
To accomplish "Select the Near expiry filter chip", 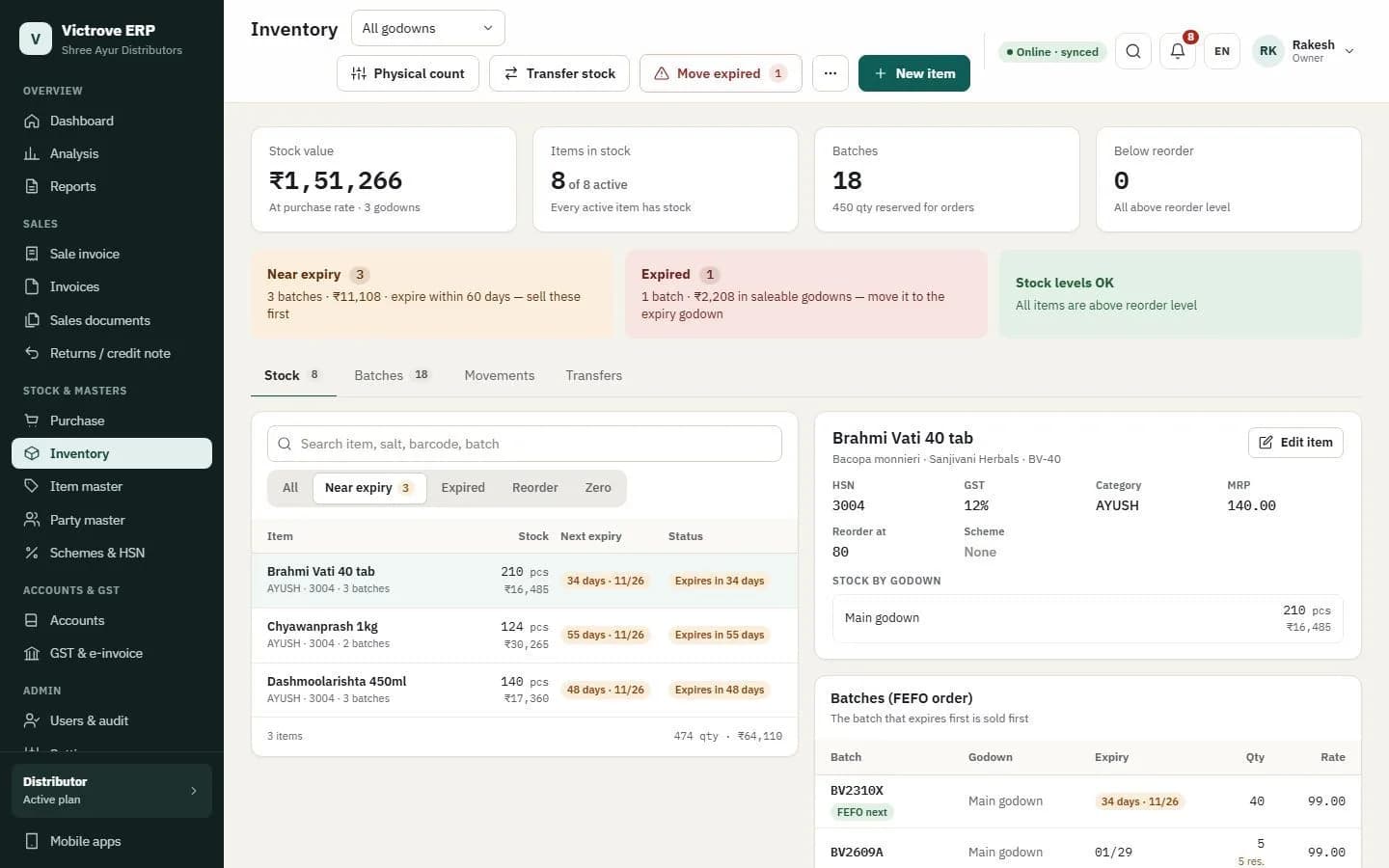I will point(369,488).
